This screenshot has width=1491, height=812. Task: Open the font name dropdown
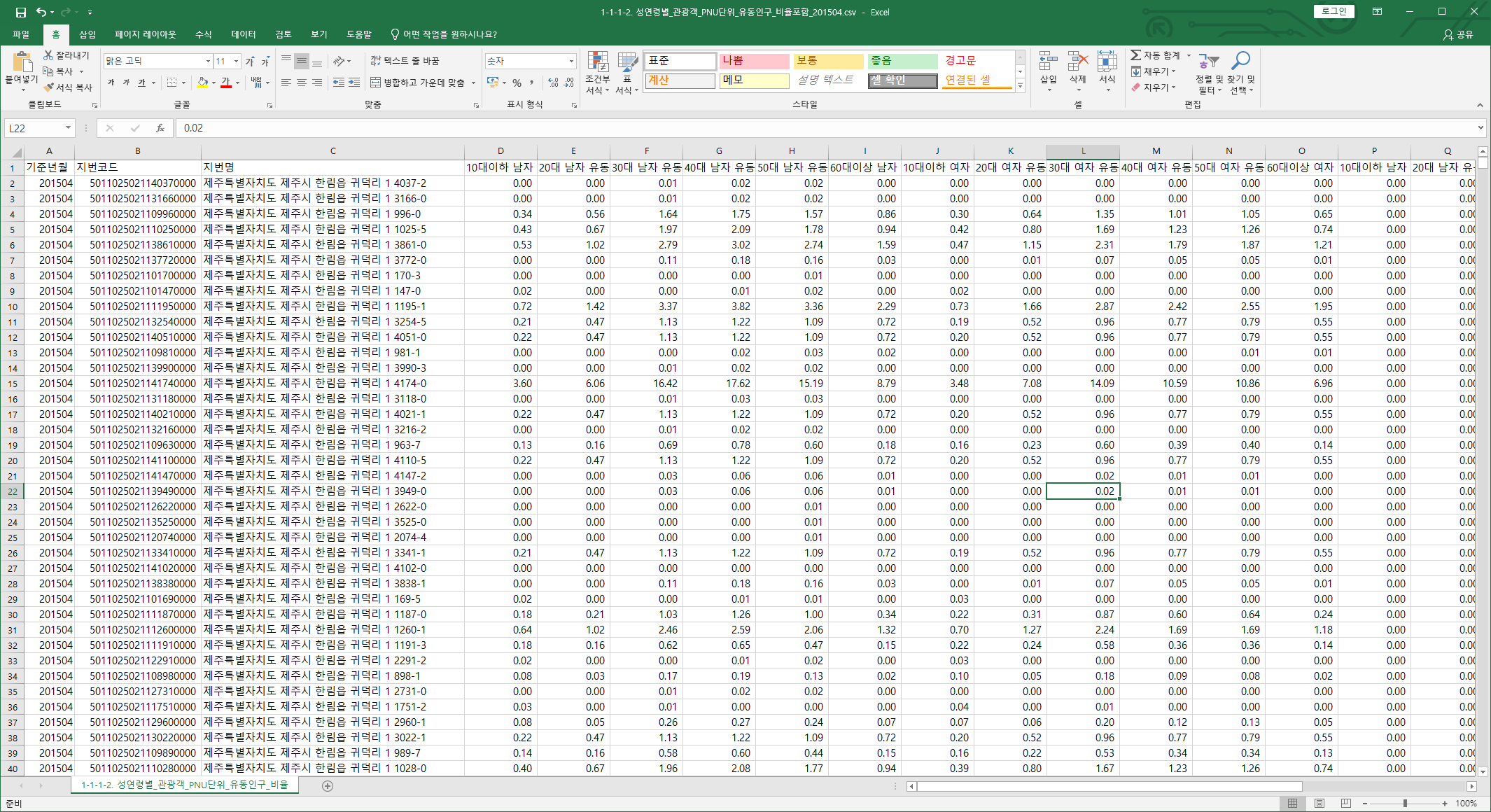pos(208,62)
